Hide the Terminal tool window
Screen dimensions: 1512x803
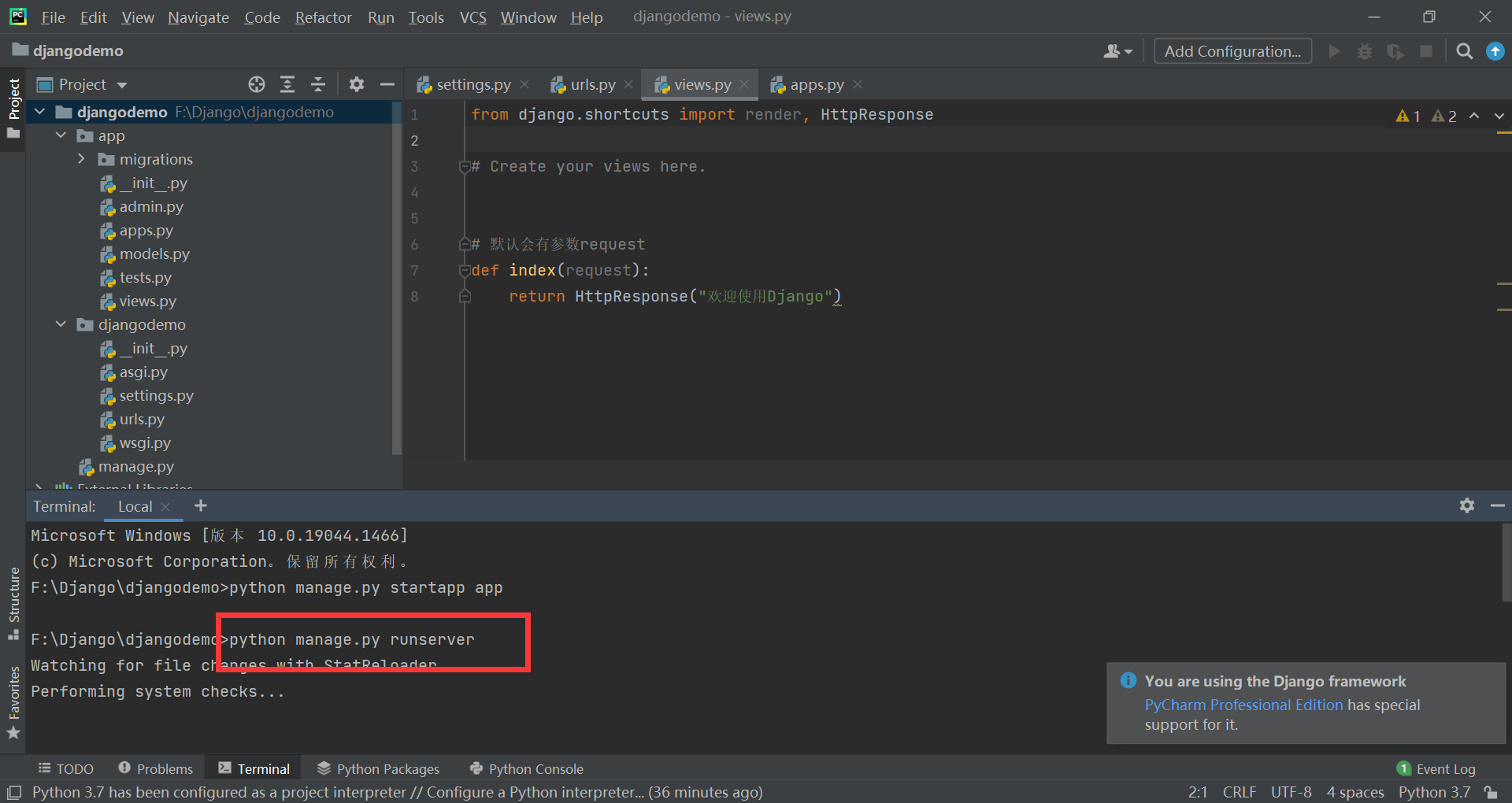tap(1497, 505)
